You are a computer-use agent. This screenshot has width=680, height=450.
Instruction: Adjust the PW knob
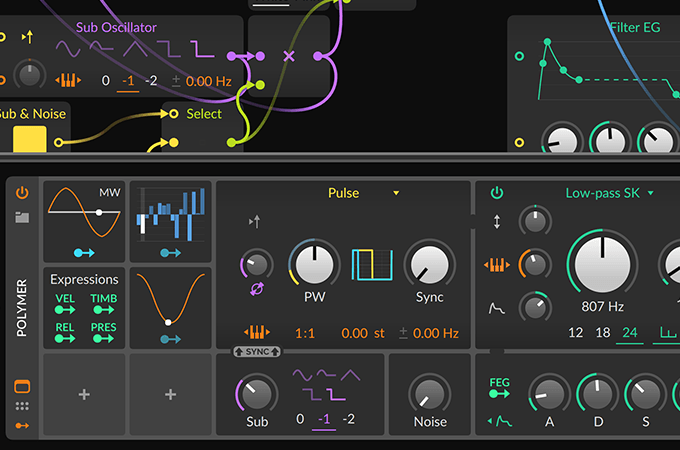tap(314, 264)
